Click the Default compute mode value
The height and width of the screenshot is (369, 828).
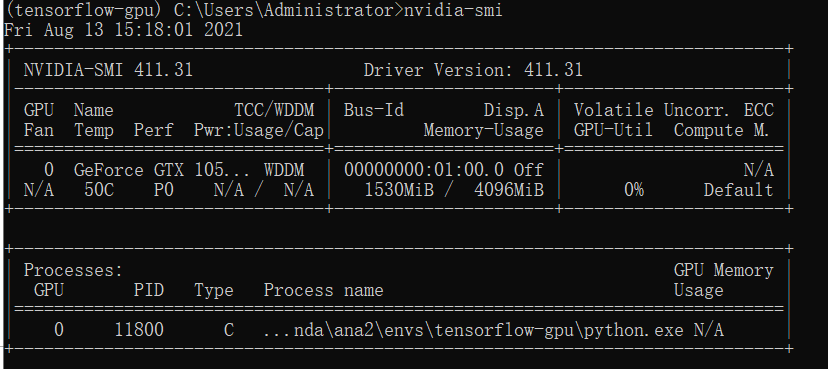coord(738,190)
